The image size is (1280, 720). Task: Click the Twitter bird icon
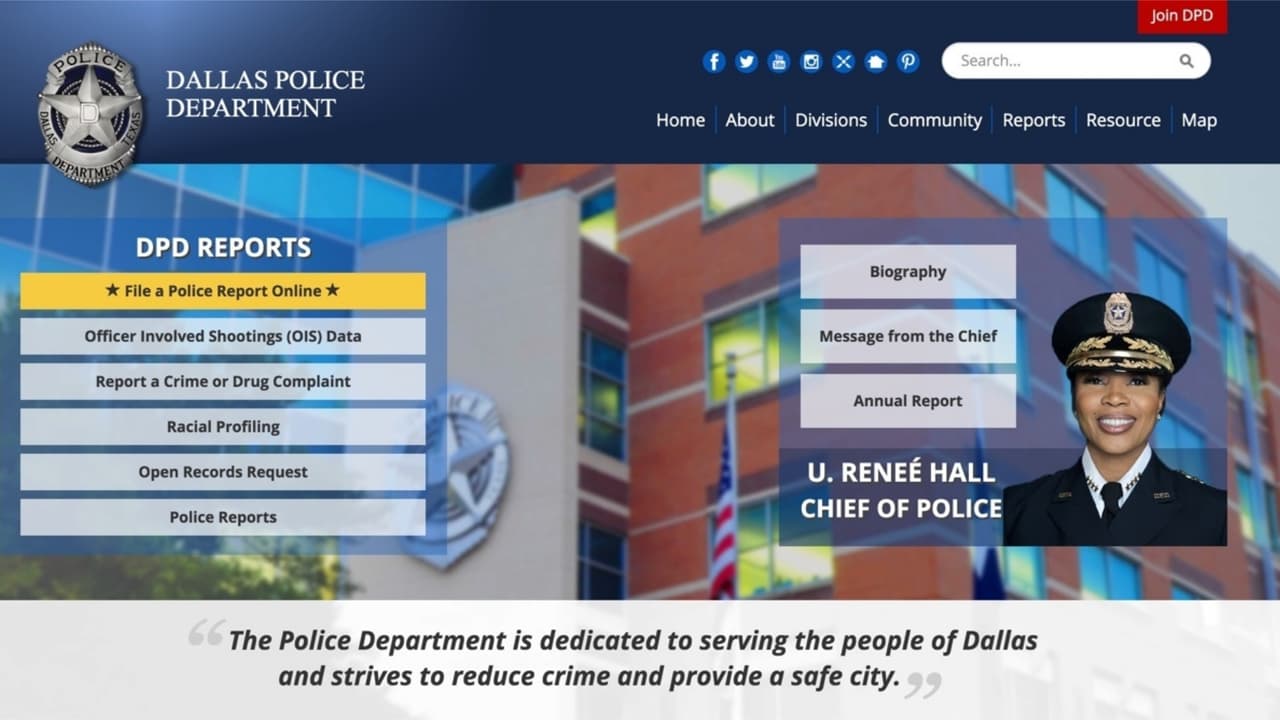coord(746,61)
